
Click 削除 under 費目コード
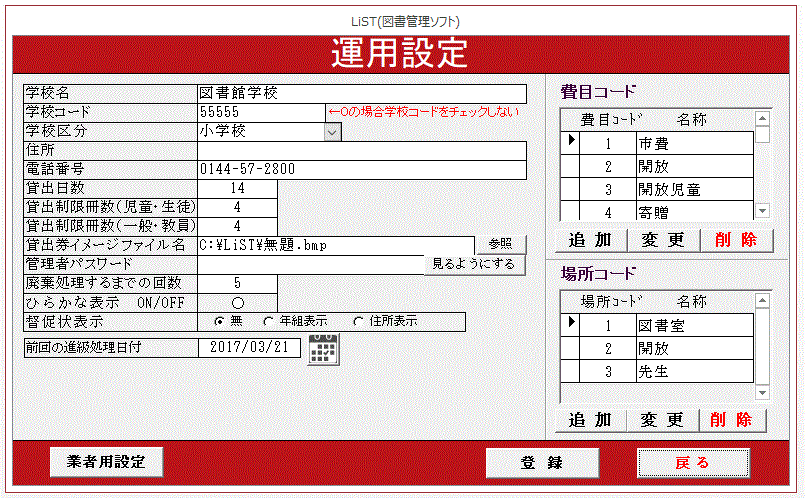click(x=736, y=240)
